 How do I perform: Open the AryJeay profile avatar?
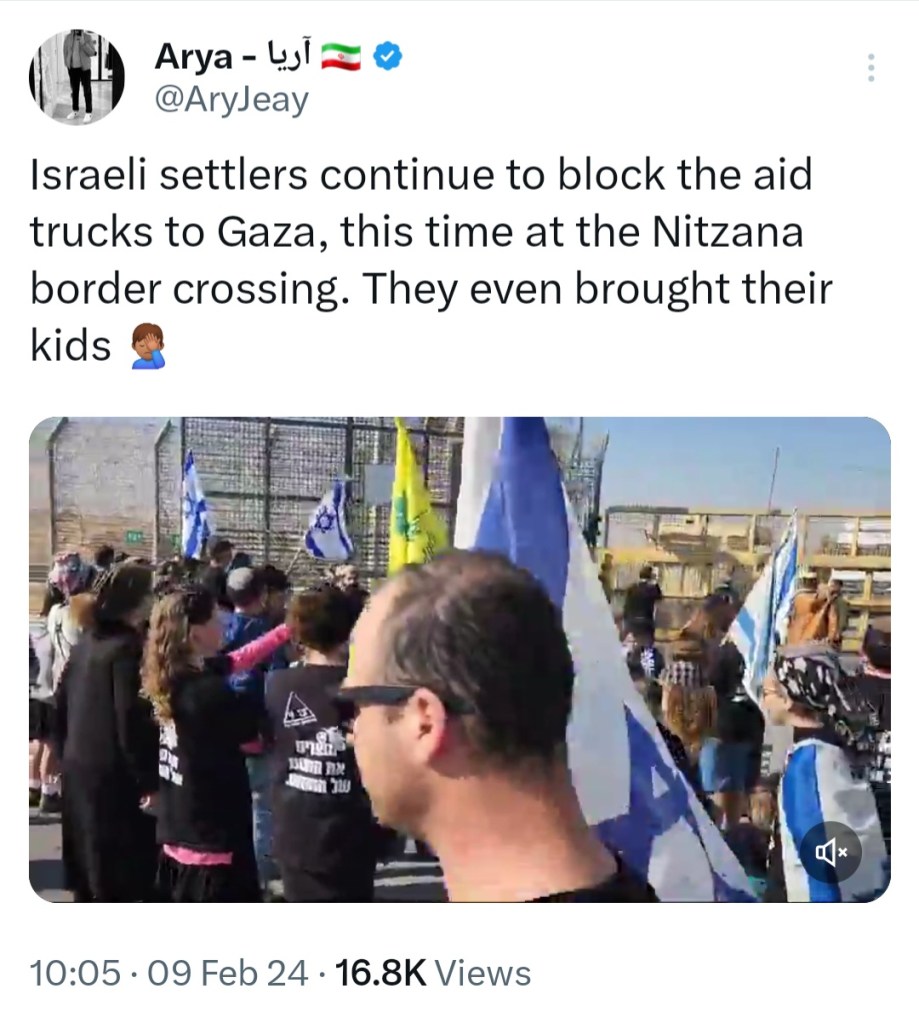(76, 76)
